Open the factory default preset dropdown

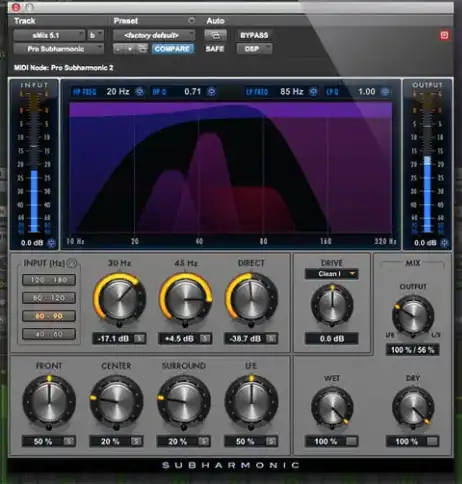click(154, 35)
